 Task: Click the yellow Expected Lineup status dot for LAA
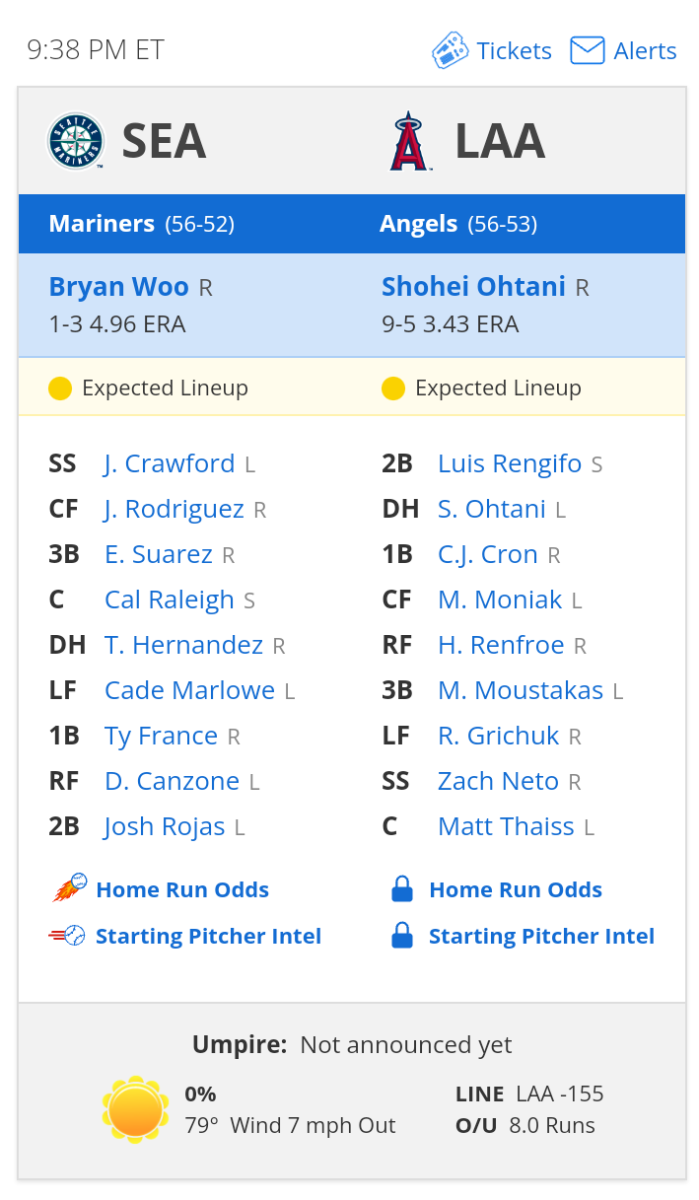[393, 388]
